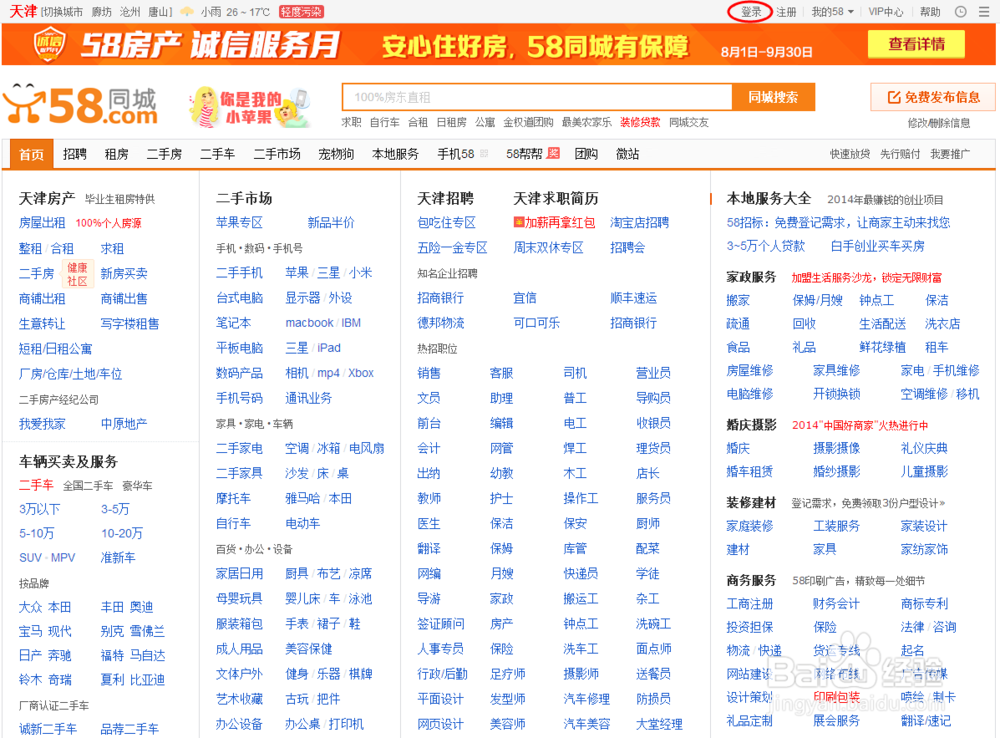1000x738 pixels.
Task: Open 搬家 under 家政服务
Action: [738, 300]
